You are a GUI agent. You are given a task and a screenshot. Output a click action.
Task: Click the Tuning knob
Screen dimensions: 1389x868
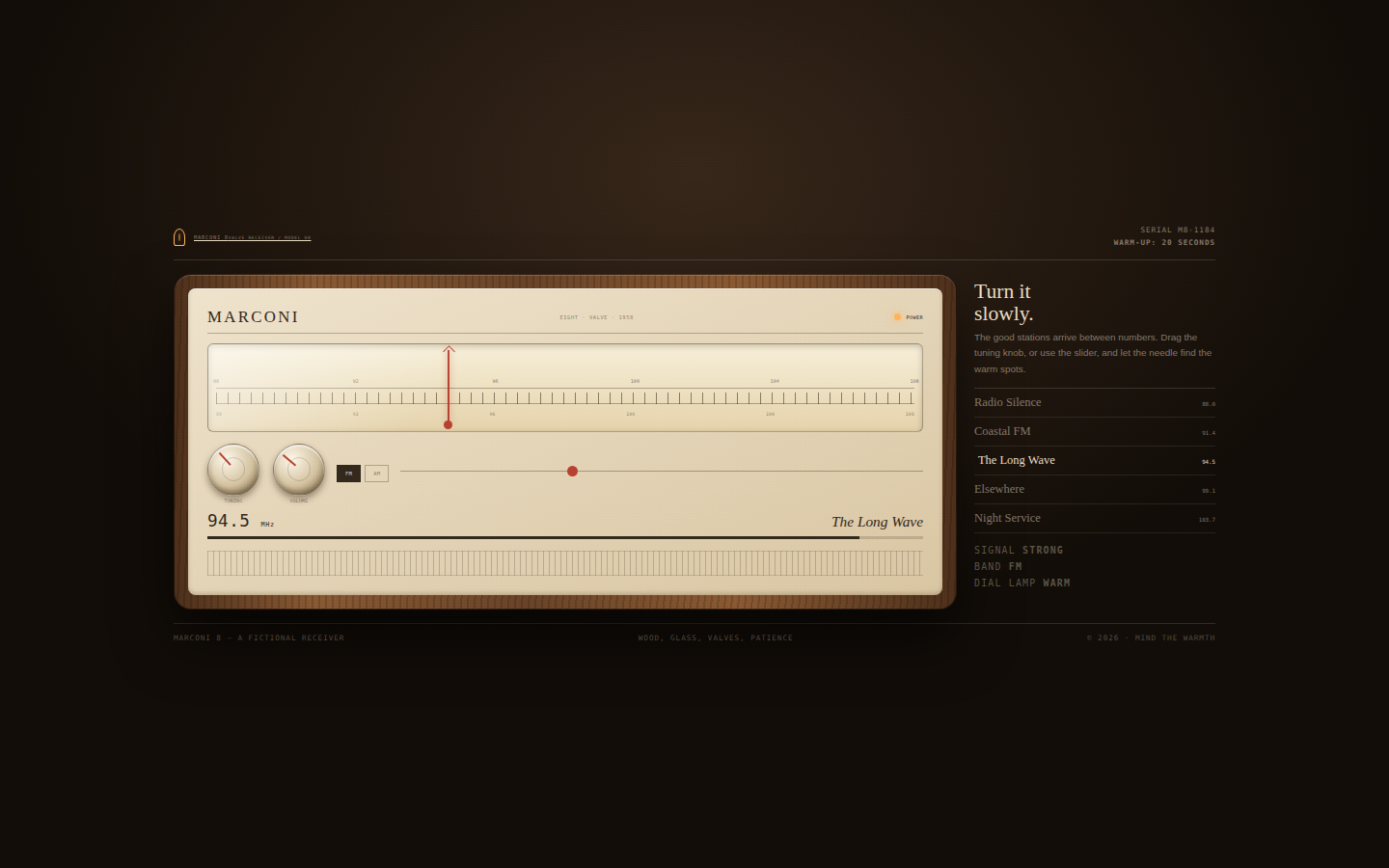[x=233, y=470]
